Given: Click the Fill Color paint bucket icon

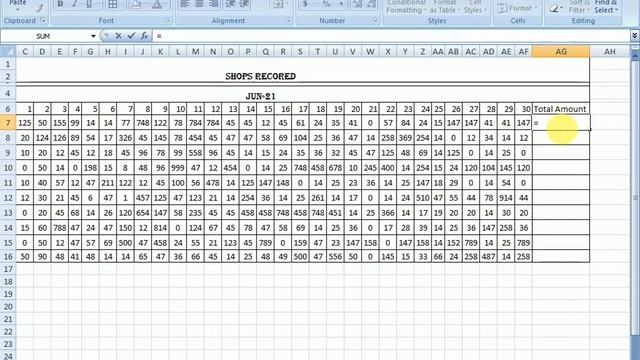Looking at the screenshot, I should point(136,4).
